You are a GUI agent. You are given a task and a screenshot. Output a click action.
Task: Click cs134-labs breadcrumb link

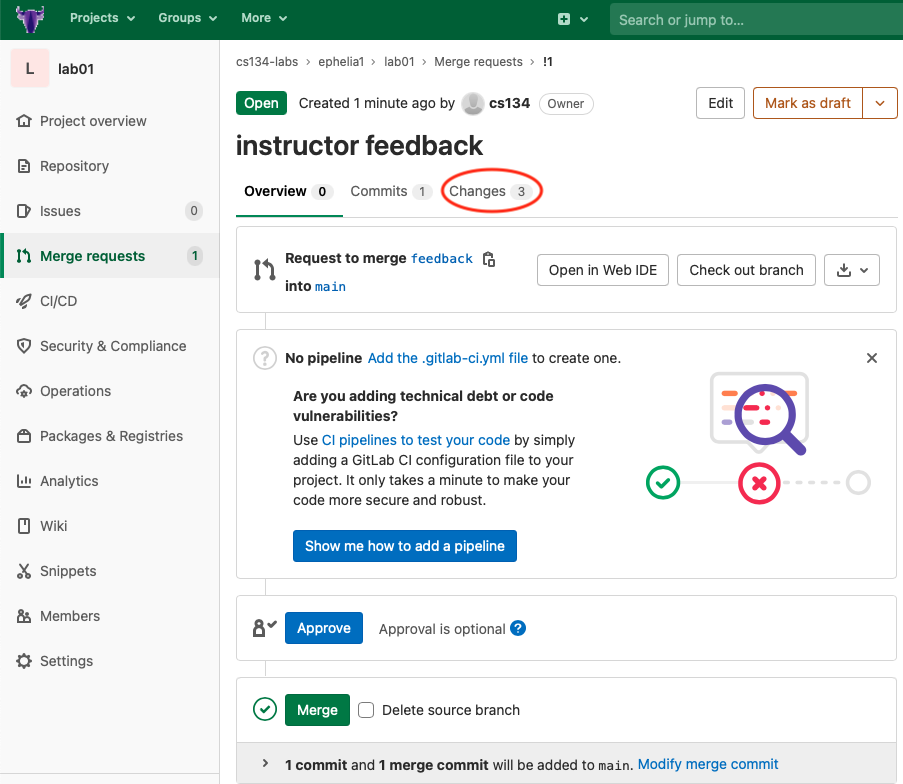[x=267, y=62]
